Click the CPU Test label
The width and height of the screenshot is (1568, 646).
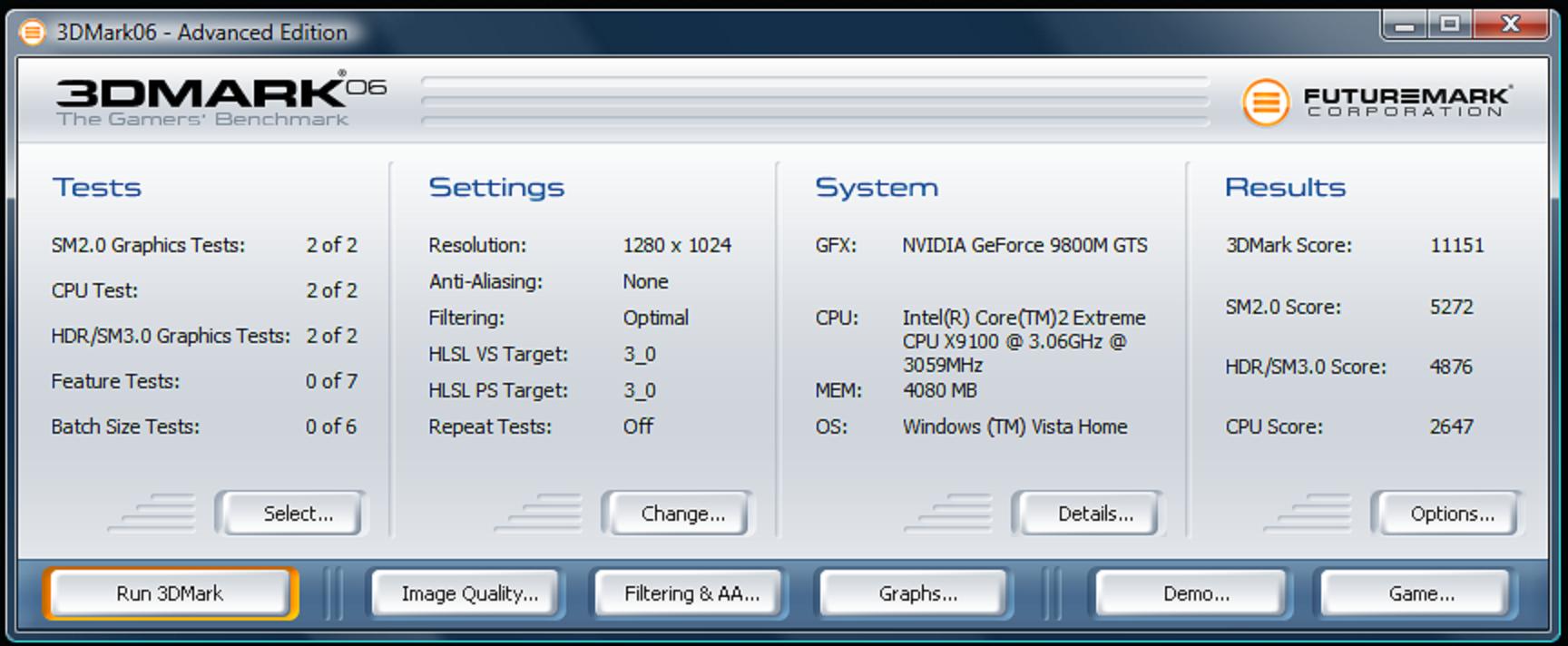94,290
